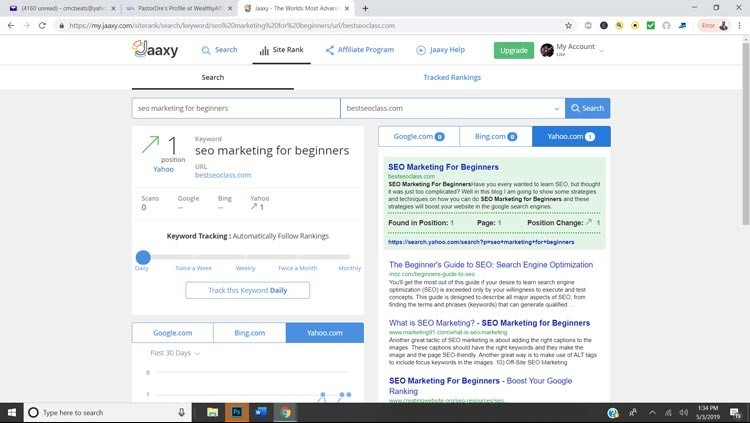Click the green Upgrade button
This screenshot has height=423, width=750.
click(514, 50)
